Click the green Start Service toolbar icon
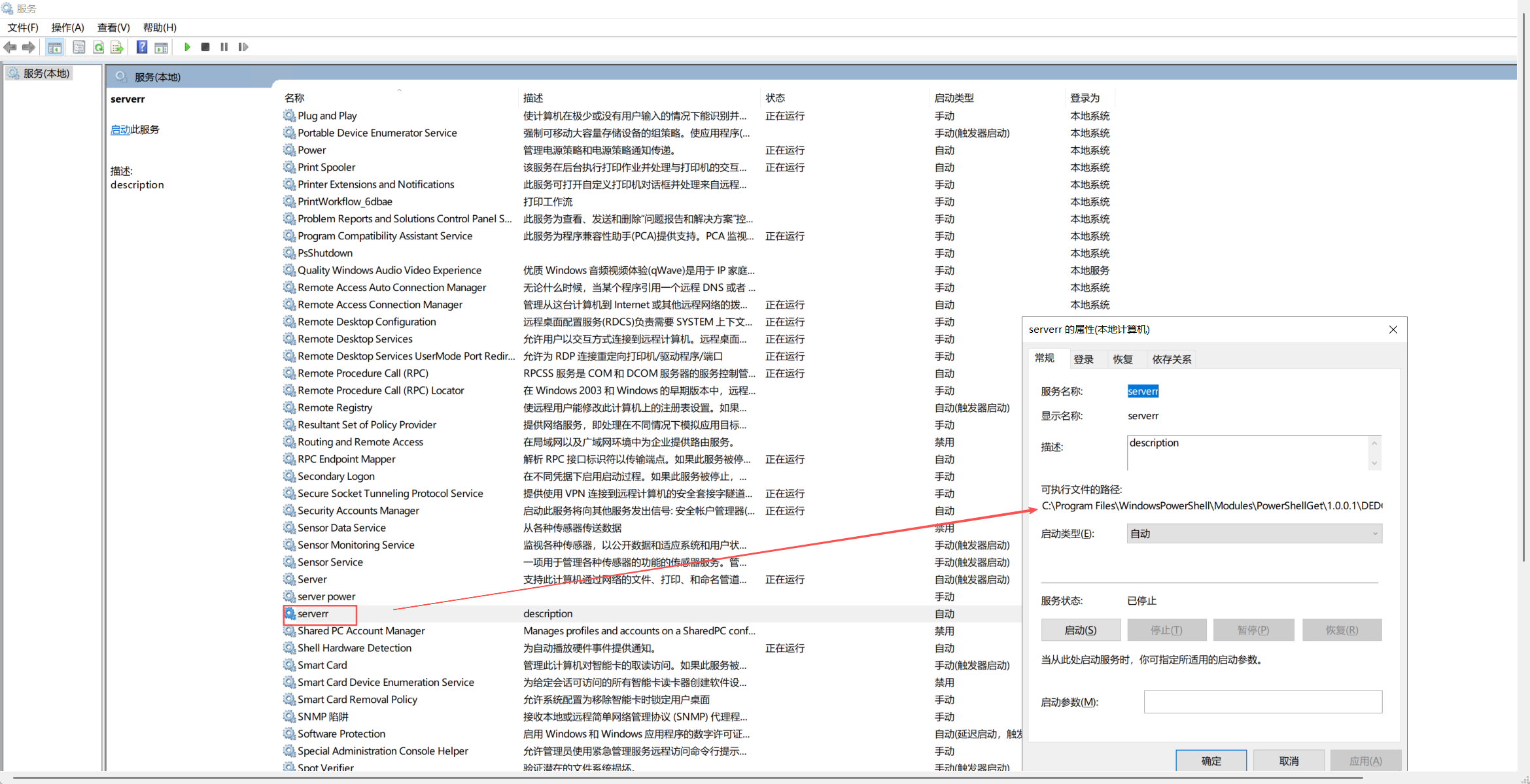 click(187, 47)
